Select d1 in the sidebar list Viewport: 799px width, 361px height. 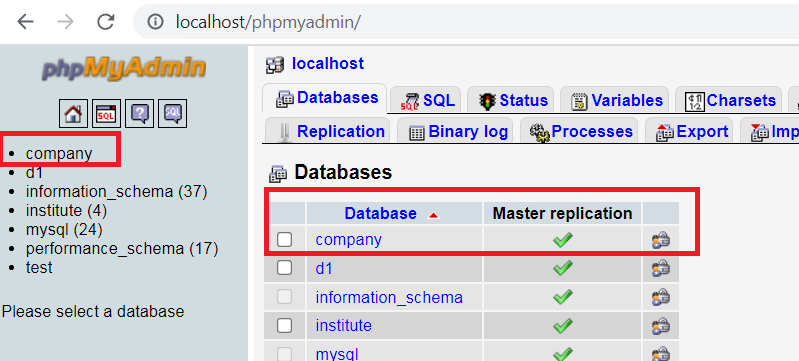[35, 173]
